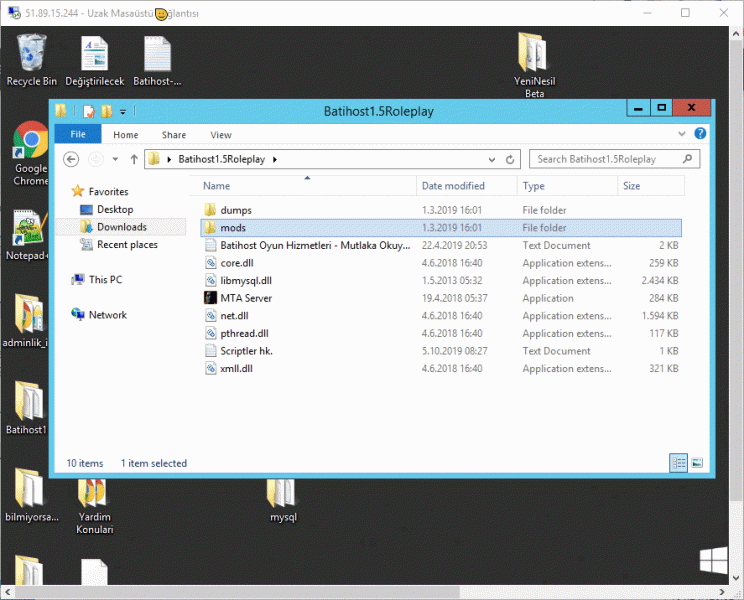Open the Explorer Help question mark icon

click(700, 133)
